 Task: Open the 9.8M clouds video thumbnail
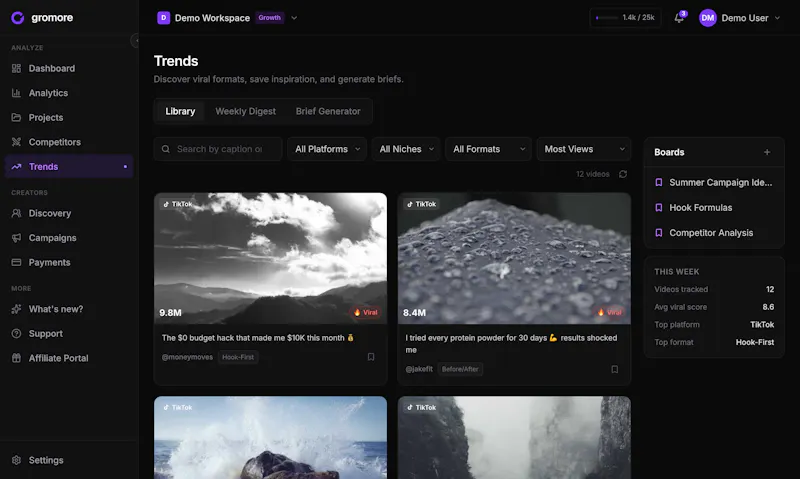(x=270, y=258)
